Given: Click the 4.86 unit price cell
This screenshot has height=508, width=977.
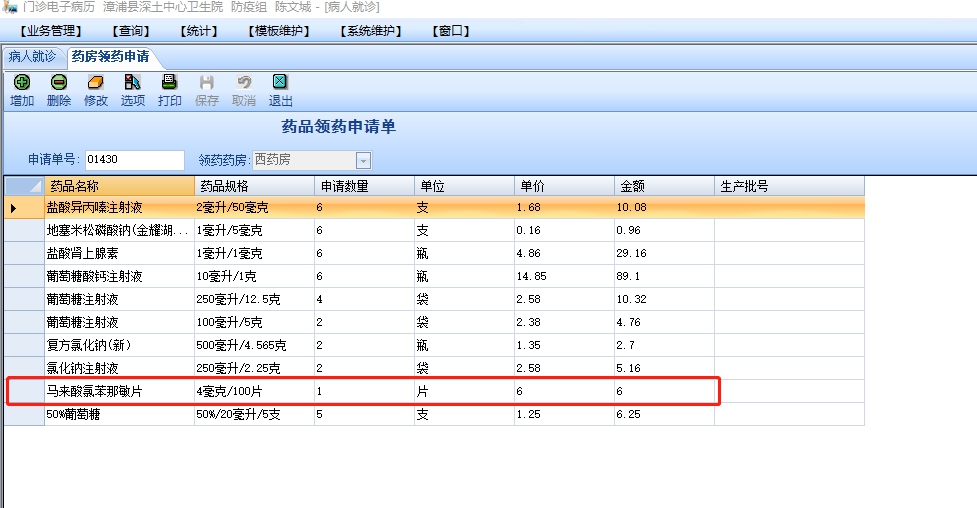Looking at the screenshot, I should 565,254.
